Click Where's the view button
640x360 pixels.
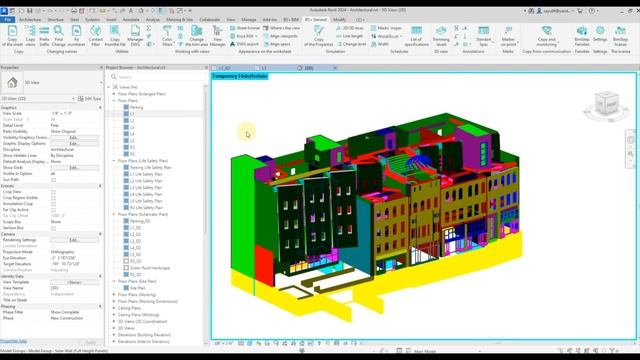pyautogui.click(x=282, y=28)
